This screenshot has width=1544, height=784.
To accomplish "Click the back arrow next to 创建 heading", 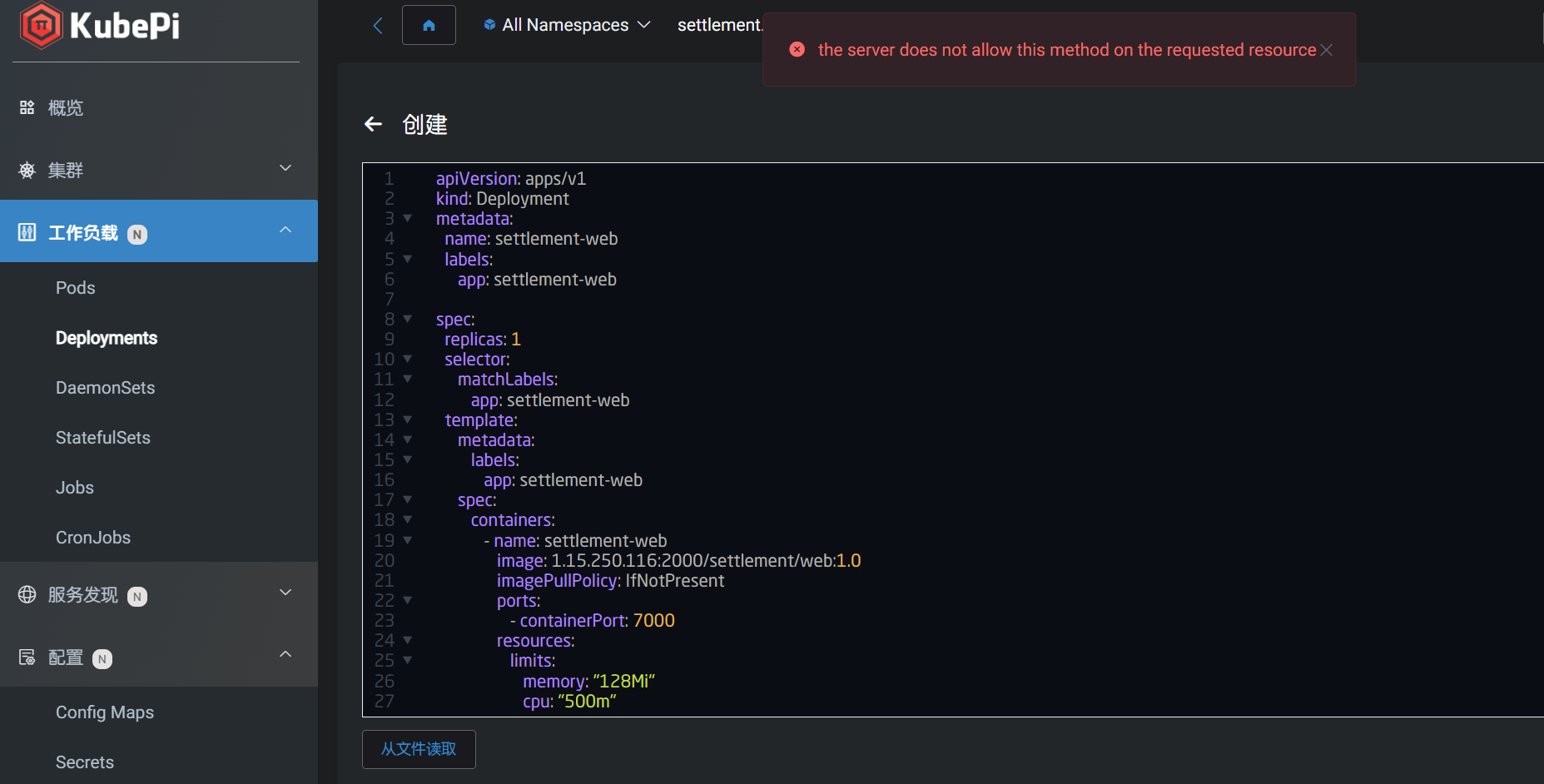I will (373, 123).
